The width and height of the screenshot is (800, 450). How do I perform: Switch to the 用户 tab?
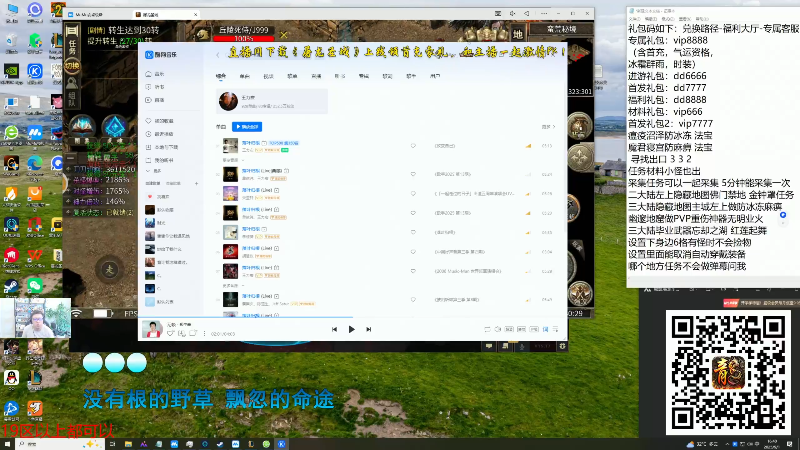(435, 76)
